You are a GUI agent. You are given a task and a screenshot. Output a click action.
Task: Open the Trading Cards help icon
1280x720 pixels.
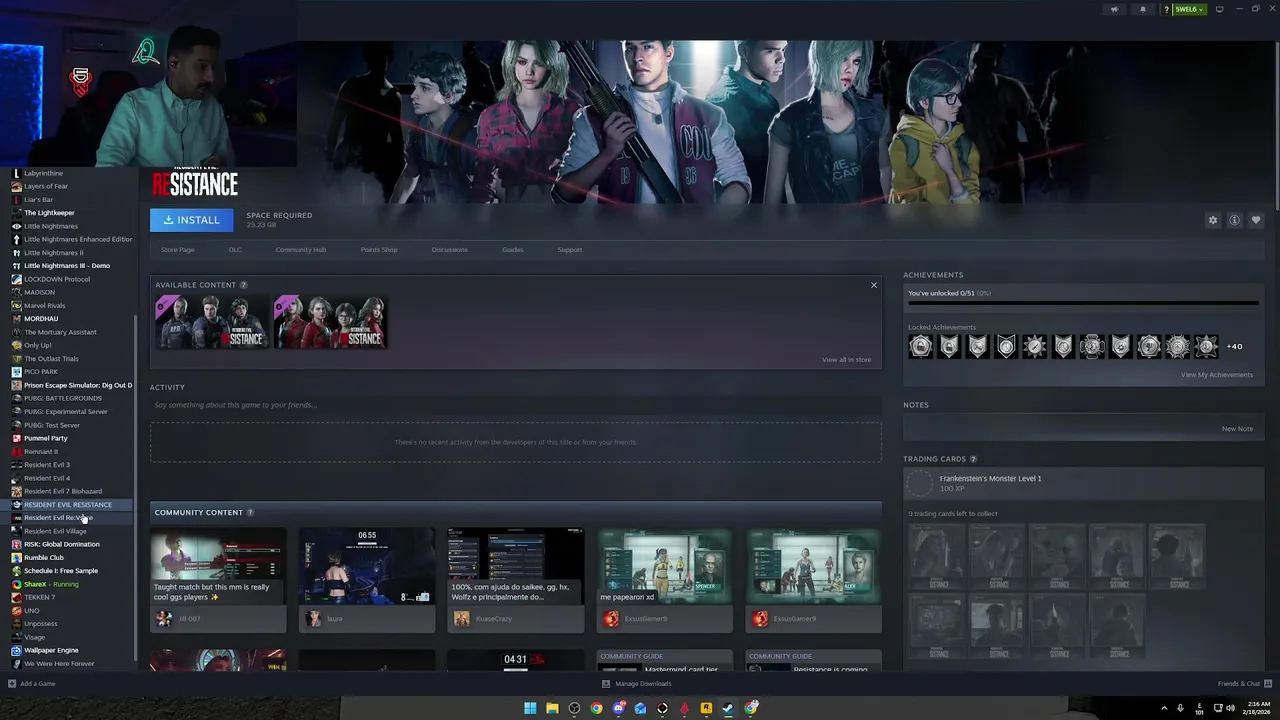[973, 459]
